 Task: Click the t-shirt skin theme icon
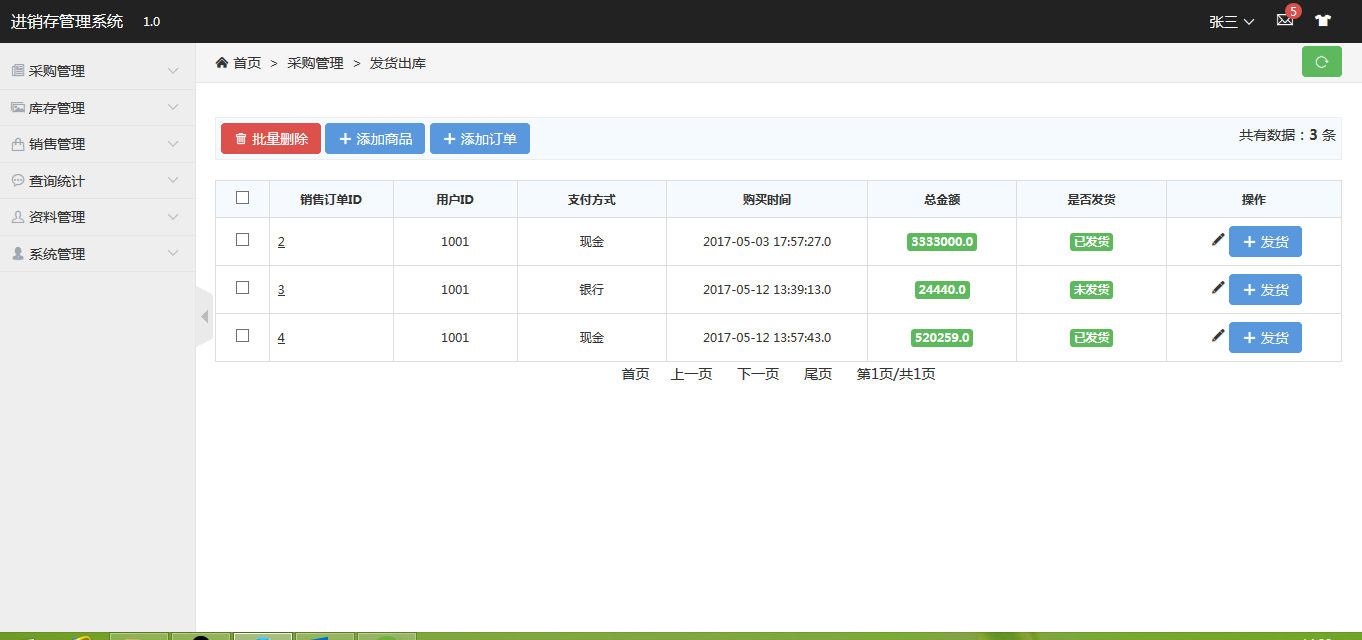pos(1323,20)
